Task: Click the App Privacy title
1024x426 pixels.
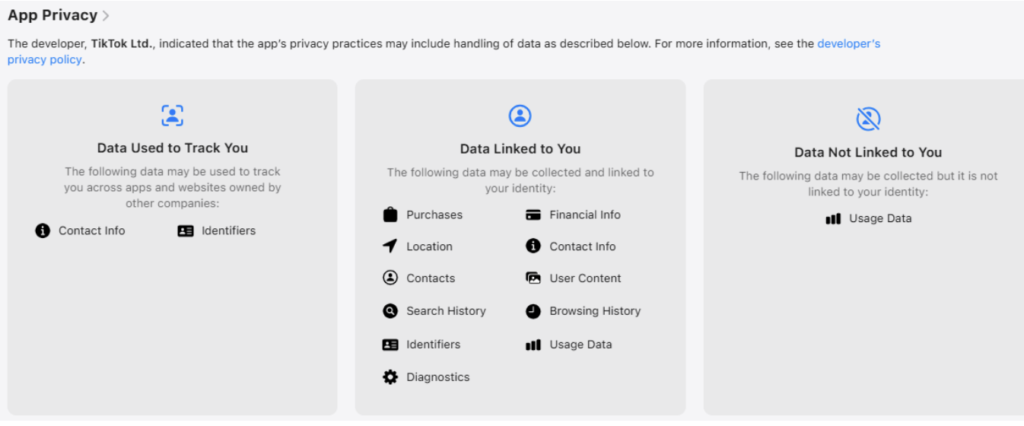Action: click(52, 16)
